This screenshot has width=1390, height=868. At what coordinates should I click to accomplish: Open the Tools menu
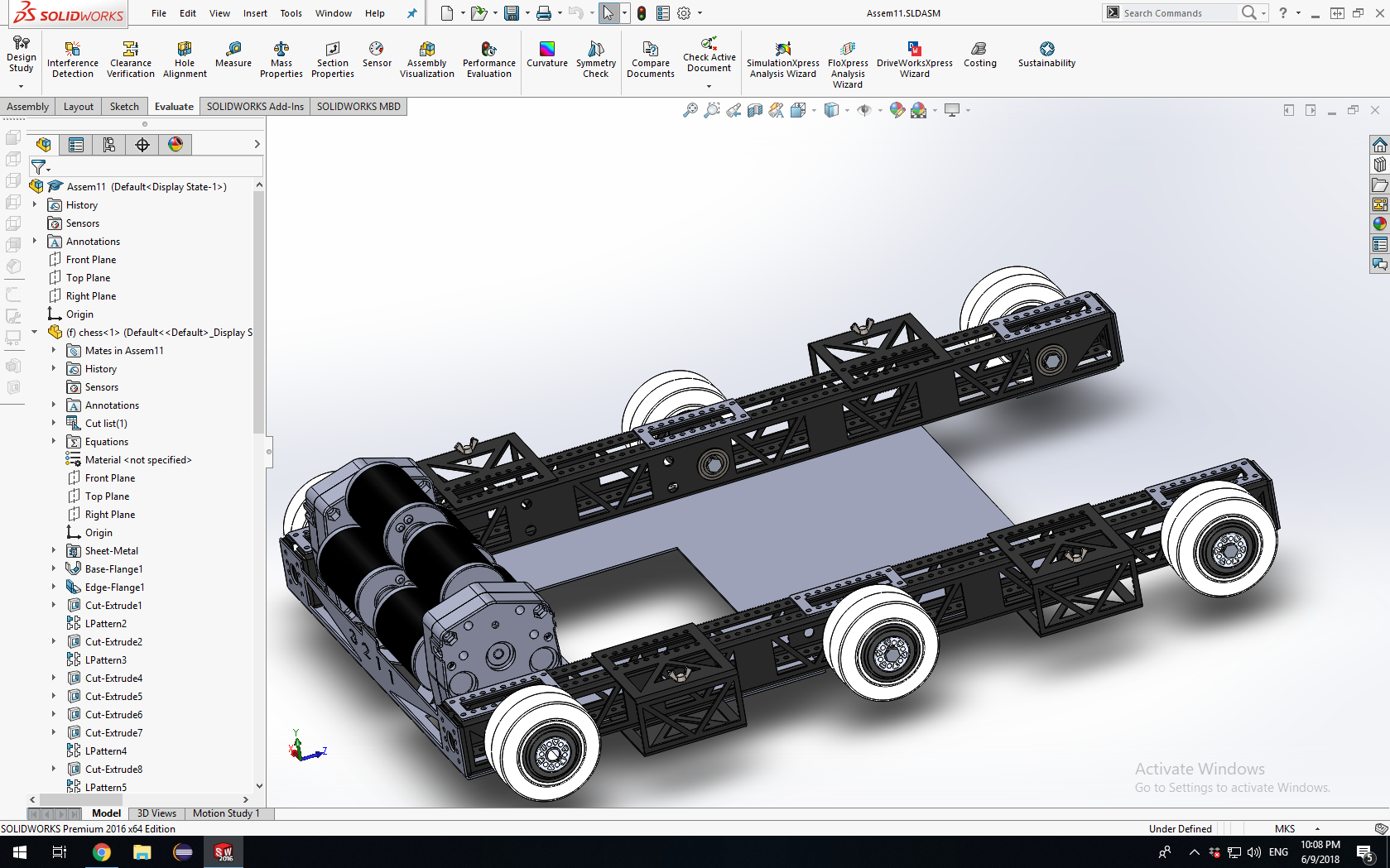click(x=291, y=13)
